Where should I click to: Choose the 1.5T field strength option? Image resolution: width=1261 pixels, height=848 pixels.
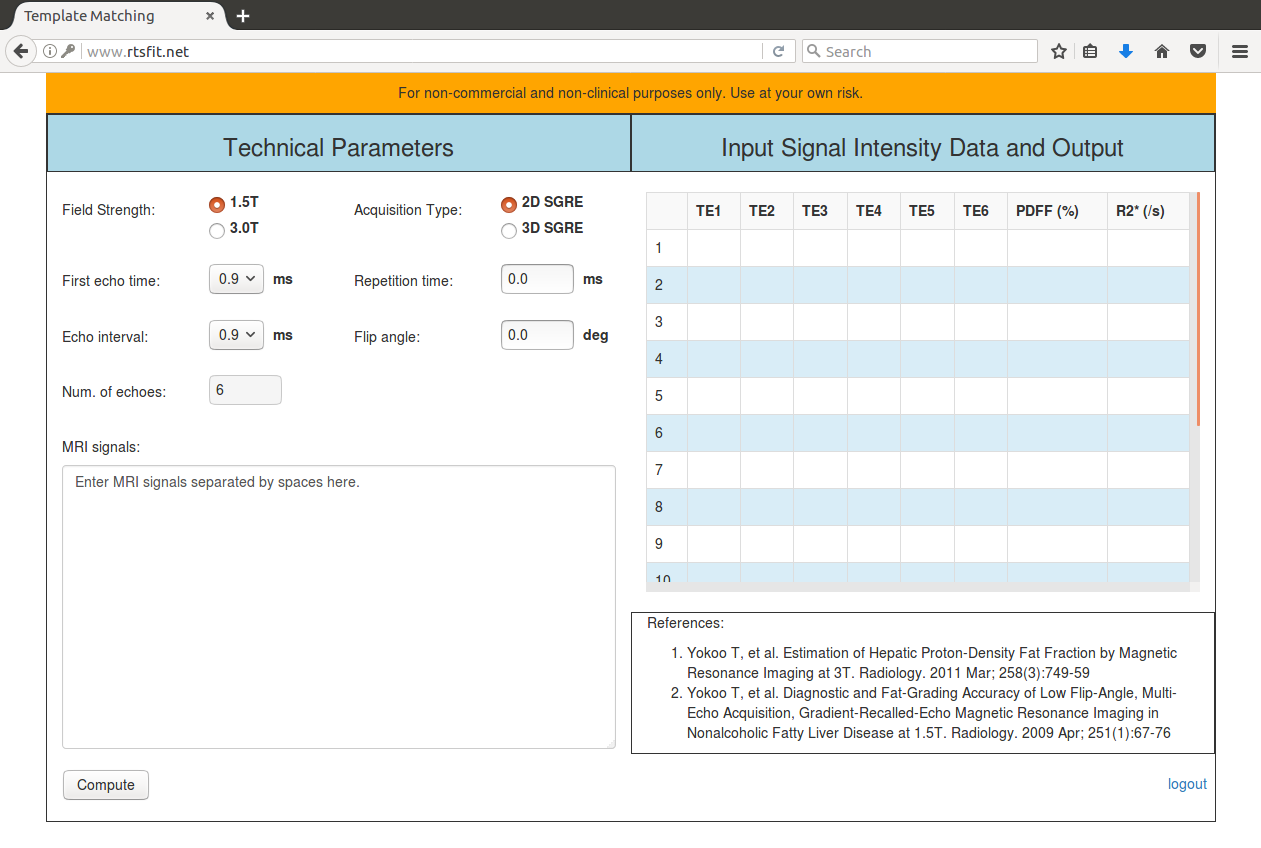pos(217,204)
